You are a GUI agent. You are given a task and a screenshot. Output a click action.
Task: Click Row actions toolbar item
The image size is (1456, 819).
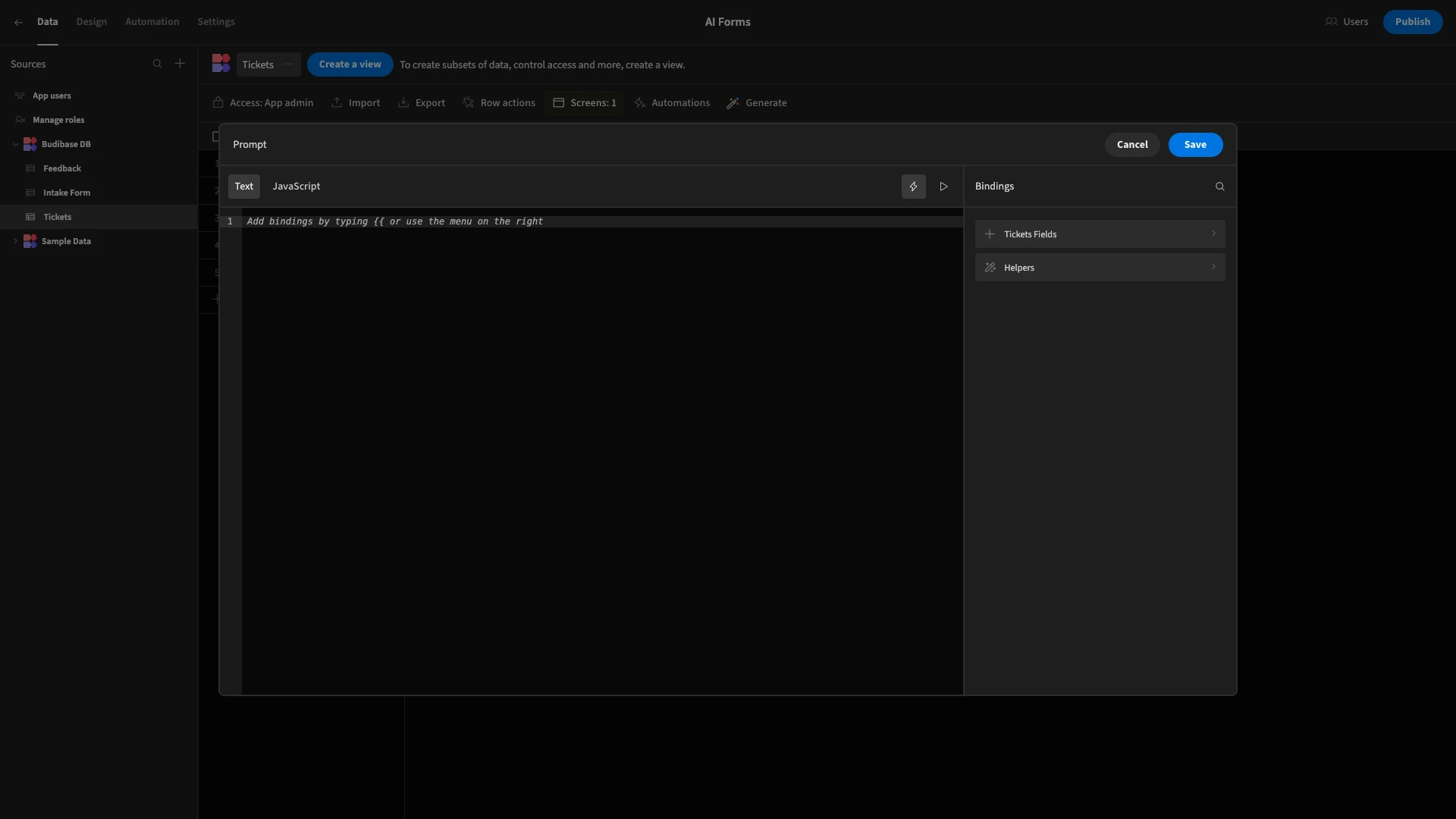click(x=499, y=102)
